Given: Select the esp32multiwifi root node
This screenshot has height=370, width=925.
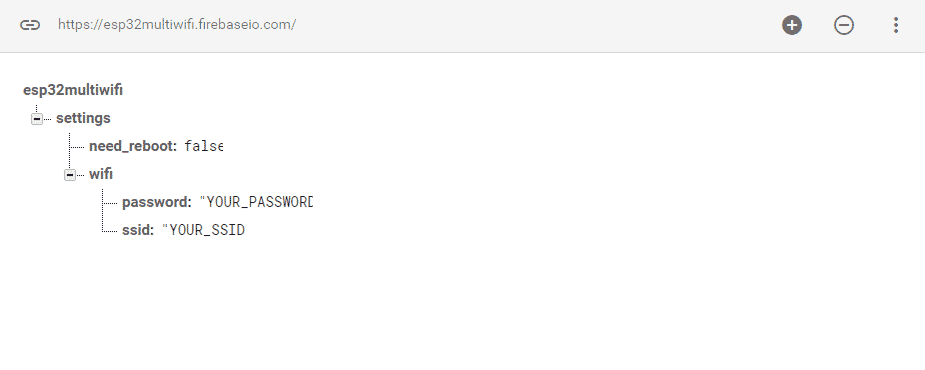Looking at the screenshot, I should click(73, 90).
